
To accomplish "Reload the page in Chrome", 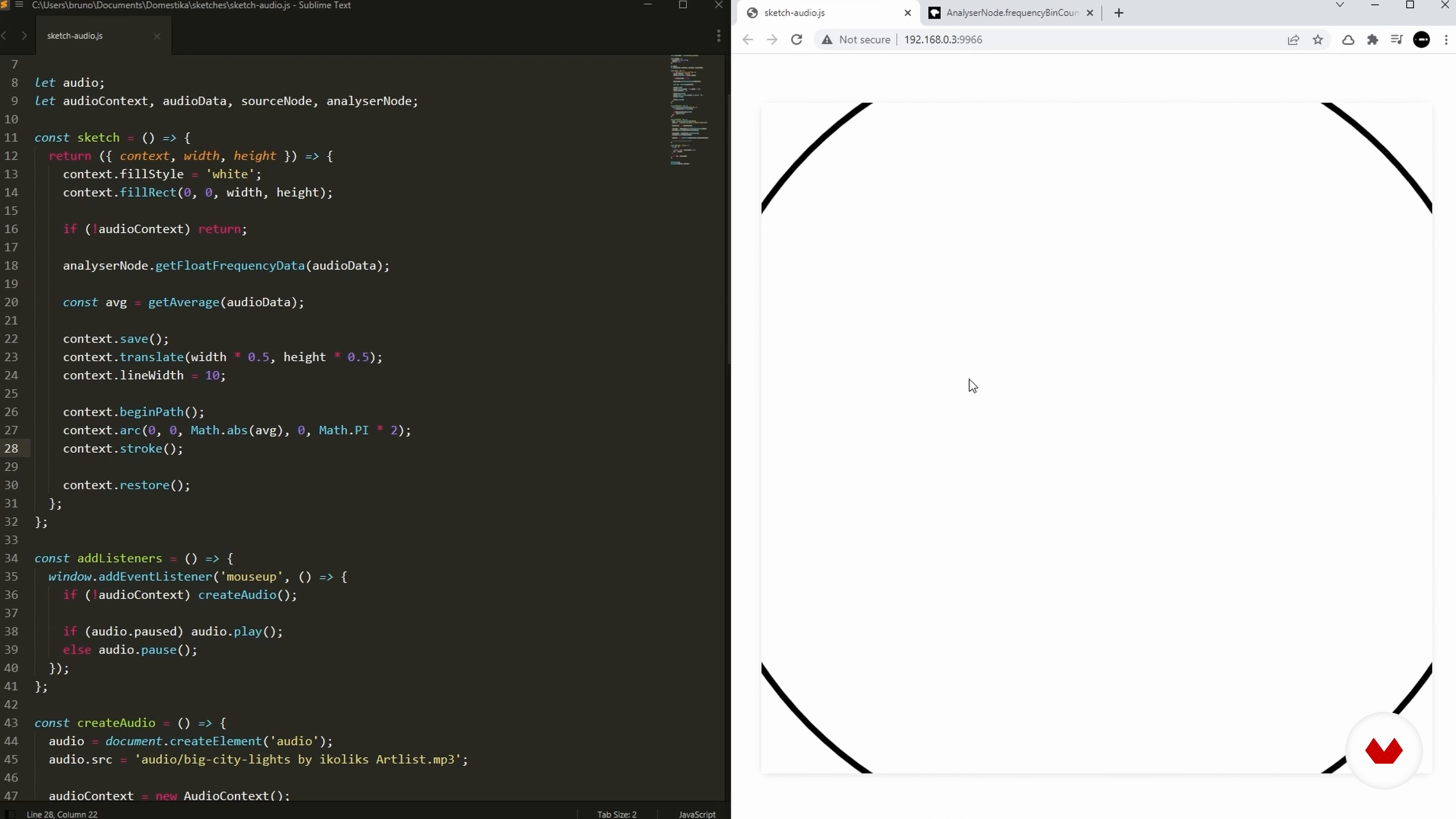I will pos(796,39).
